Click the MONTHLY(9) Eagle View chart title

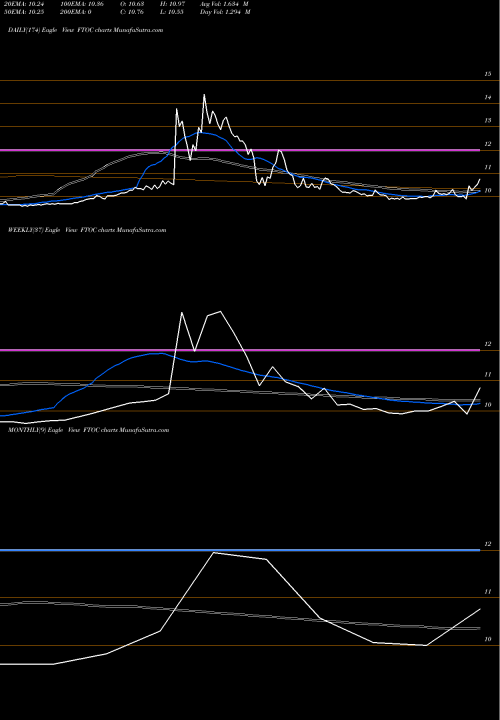tap(88, 430)
